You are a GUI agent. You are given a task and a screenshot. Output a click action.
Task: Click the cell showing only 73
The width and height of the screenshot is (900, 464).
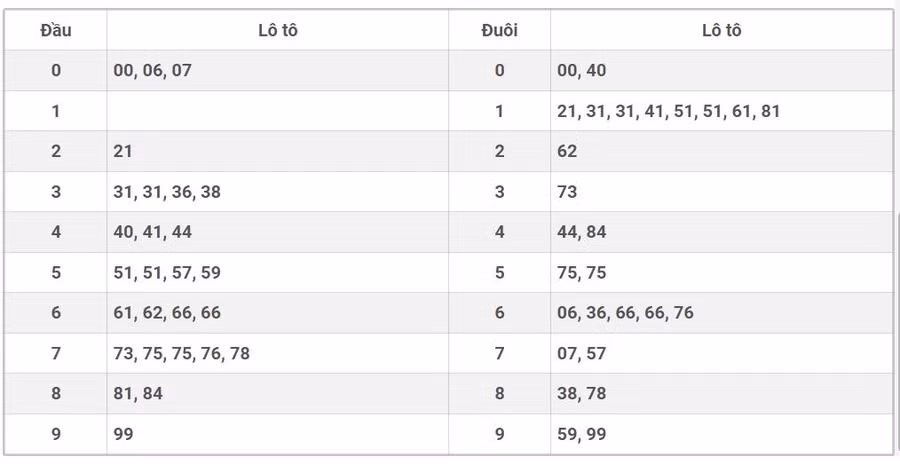tap(568, 192)
